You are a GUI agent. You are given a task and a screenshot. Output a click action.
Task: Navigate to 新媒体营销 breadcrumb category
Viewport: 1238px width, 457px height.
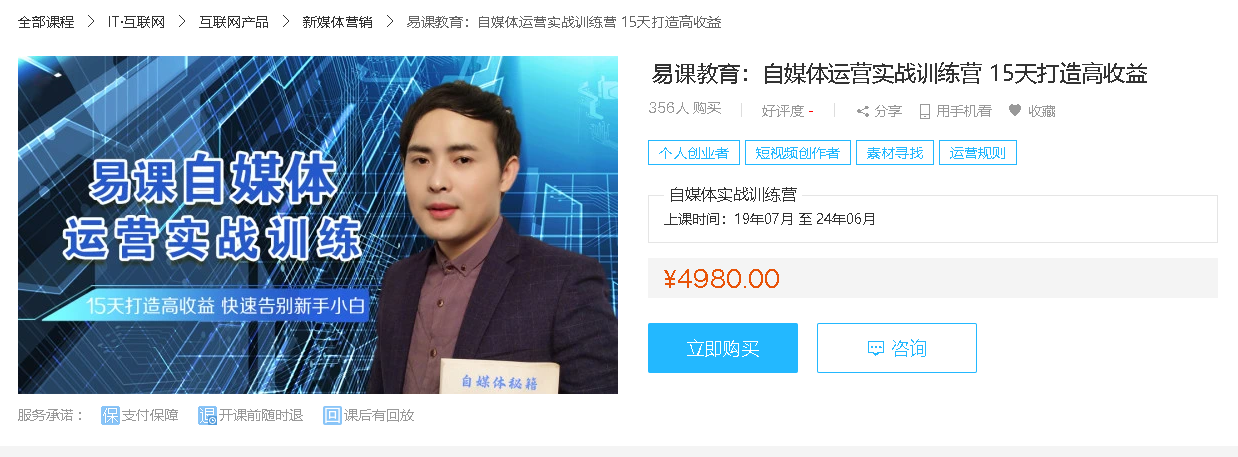(338, 21)
